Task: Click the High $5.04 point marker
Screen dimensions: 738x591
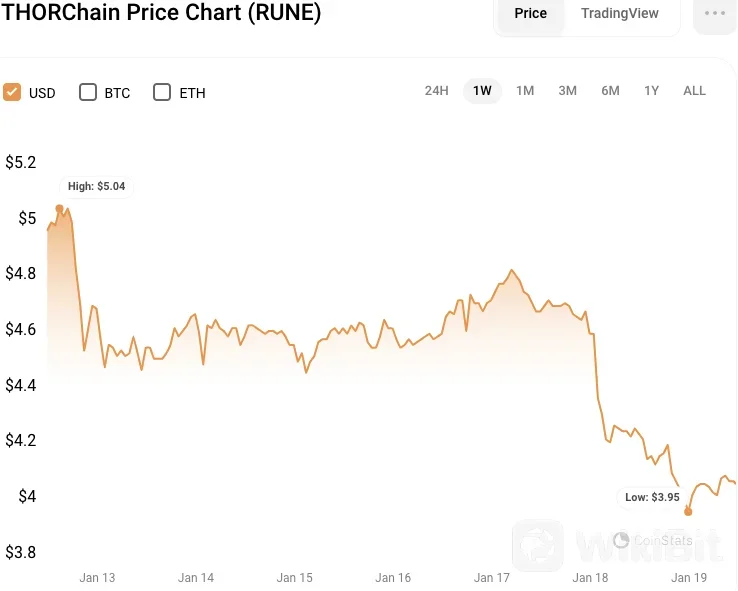Action: point(59,208)
